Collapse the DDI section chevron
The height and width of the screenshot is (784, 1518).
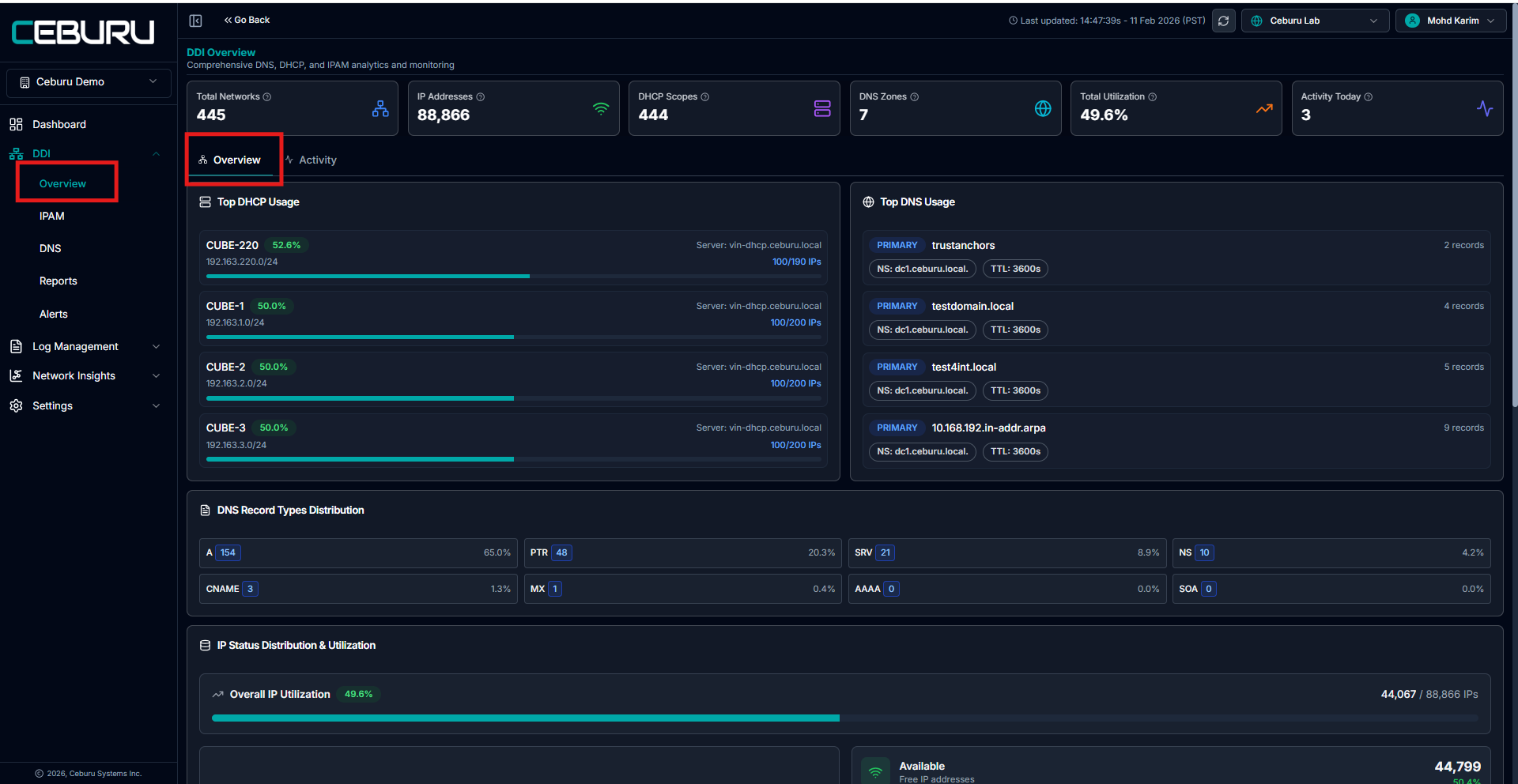[x=156, y=154]
